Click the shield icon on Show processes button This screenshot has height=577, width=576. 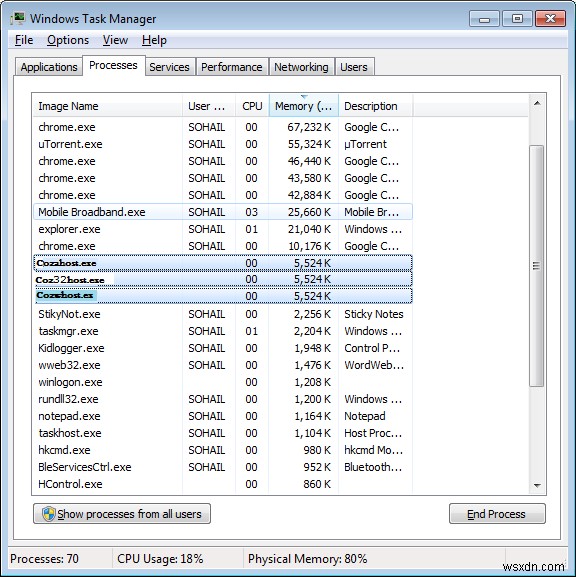coord(49,514)
